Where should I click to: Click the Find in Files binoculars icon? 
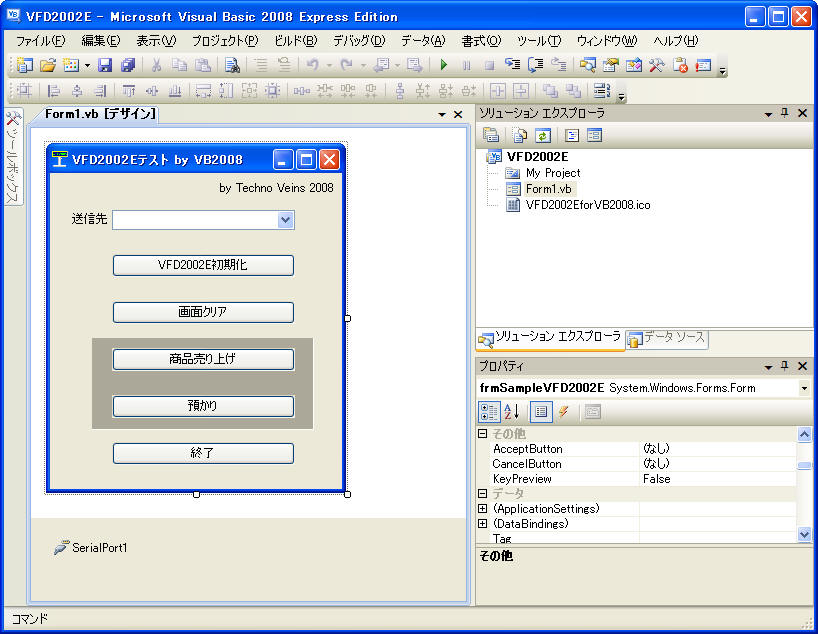point(232,65)
